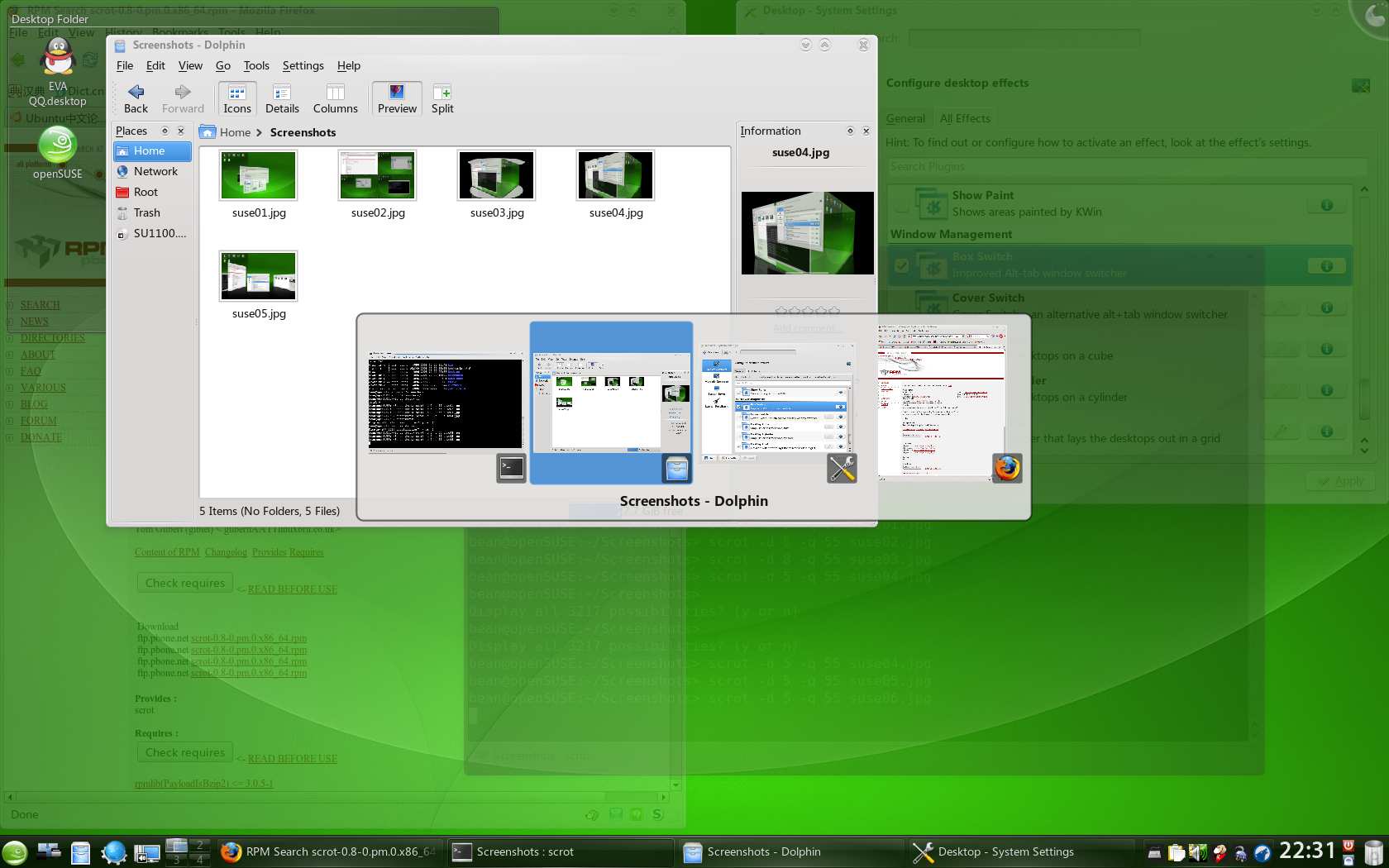This screenshot has width=1389, height=868.
Task: Select the suse04.jpg file
Action: [616, 184]
